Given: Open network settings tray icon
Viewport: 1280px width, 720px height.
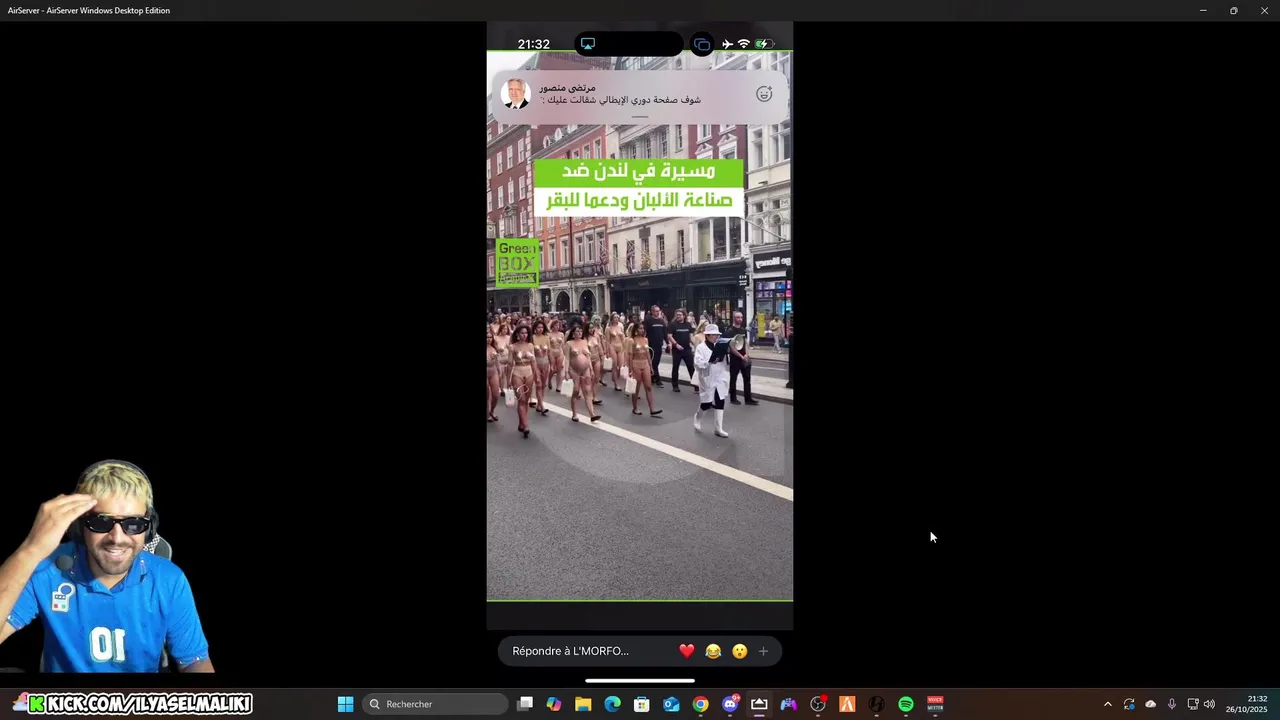Looking at the screenshot, I should tap(1192, 704).
